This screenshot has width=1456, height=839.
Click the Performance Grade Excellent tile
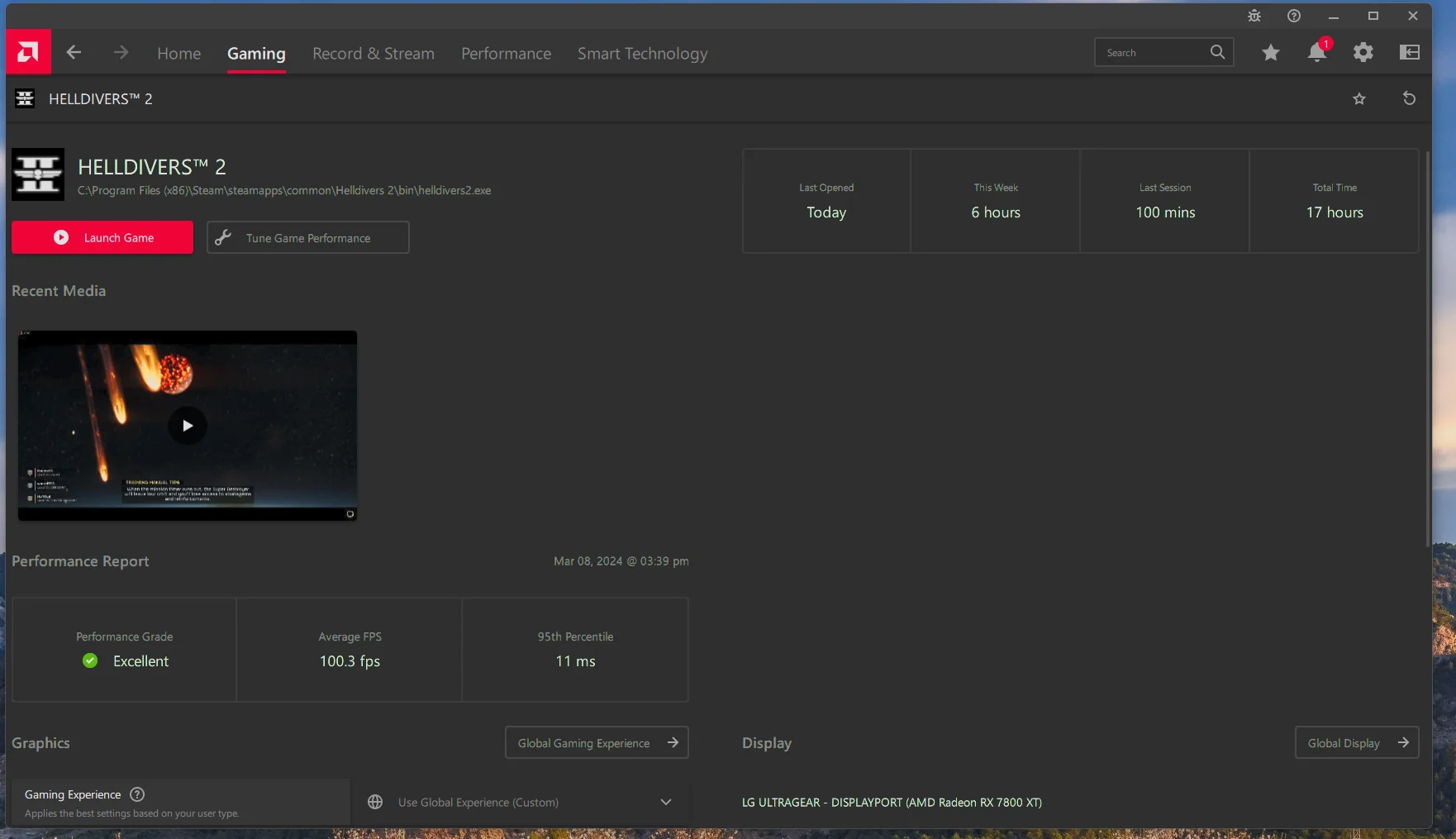[x=124, y=650]
